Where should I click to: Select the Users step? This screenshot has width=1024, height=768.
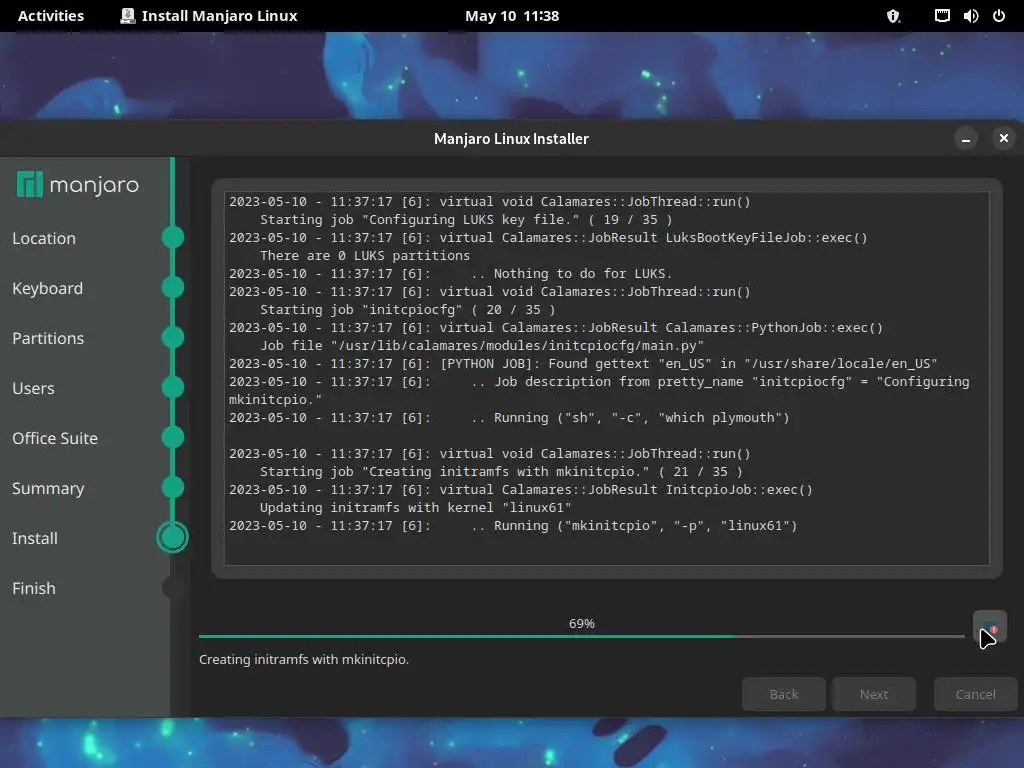[x=33, y=388]
